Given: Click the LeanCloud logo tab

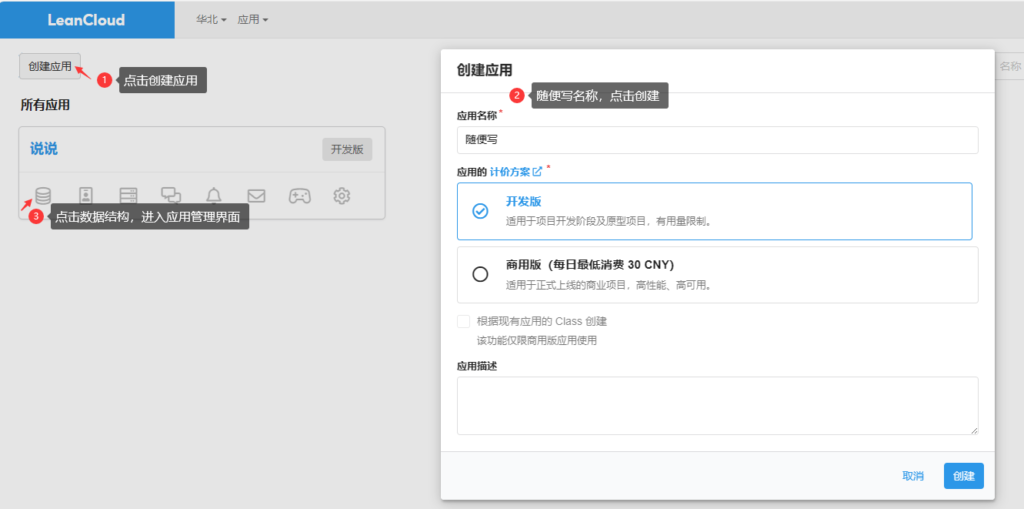Looking at the screenshot, I should point(86,19).
